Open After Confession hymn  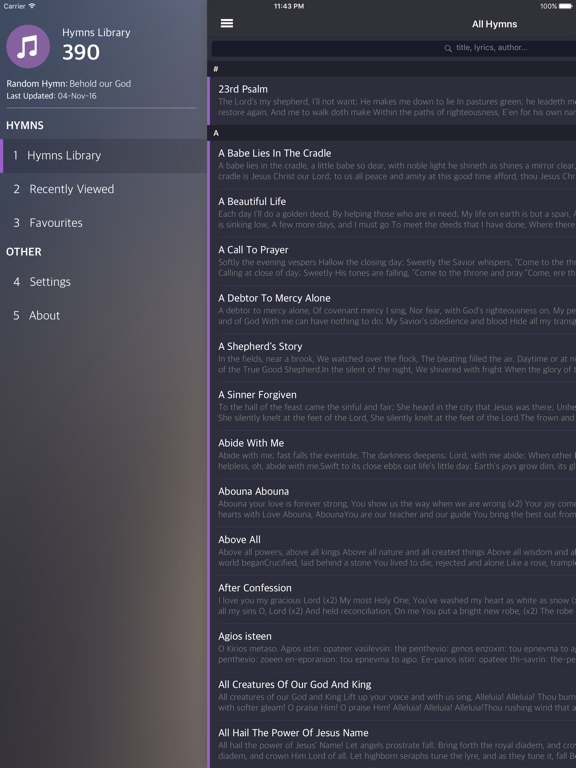pos(392,600)
